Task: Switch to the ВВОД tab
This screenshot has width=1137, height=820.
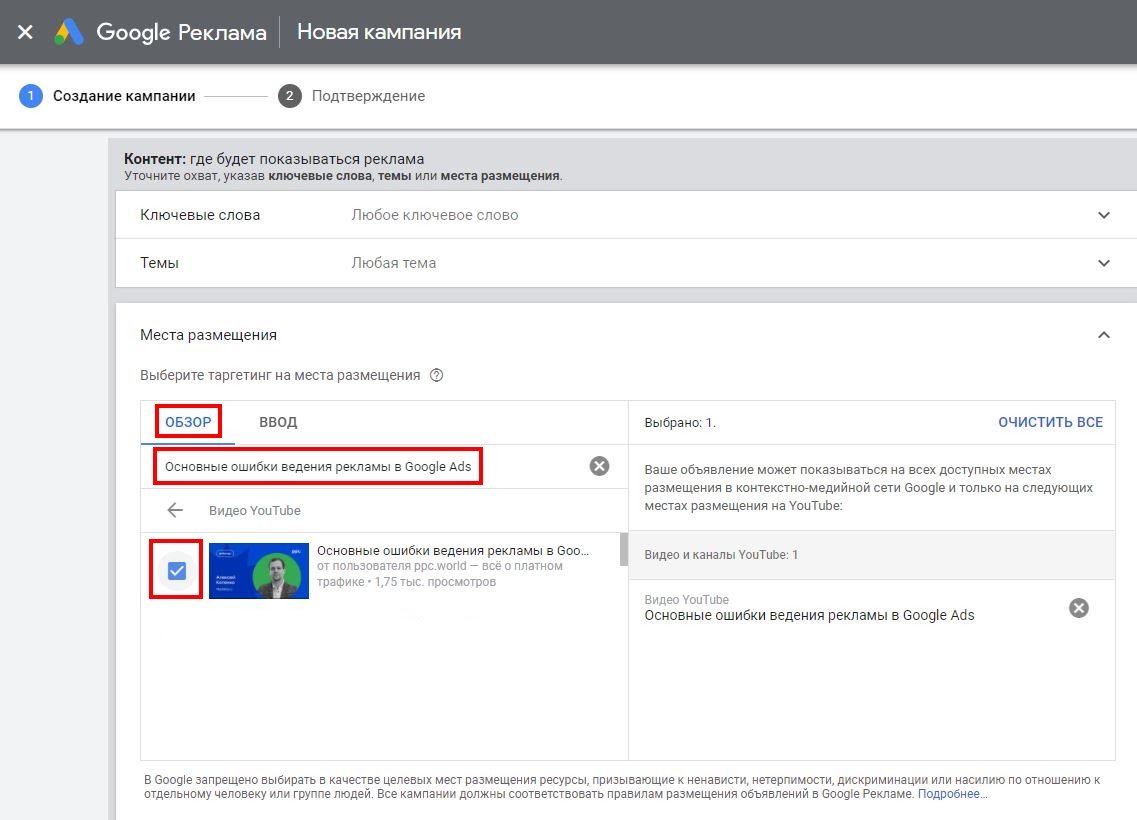Action: pyautogui.click(x=278, y=422)
